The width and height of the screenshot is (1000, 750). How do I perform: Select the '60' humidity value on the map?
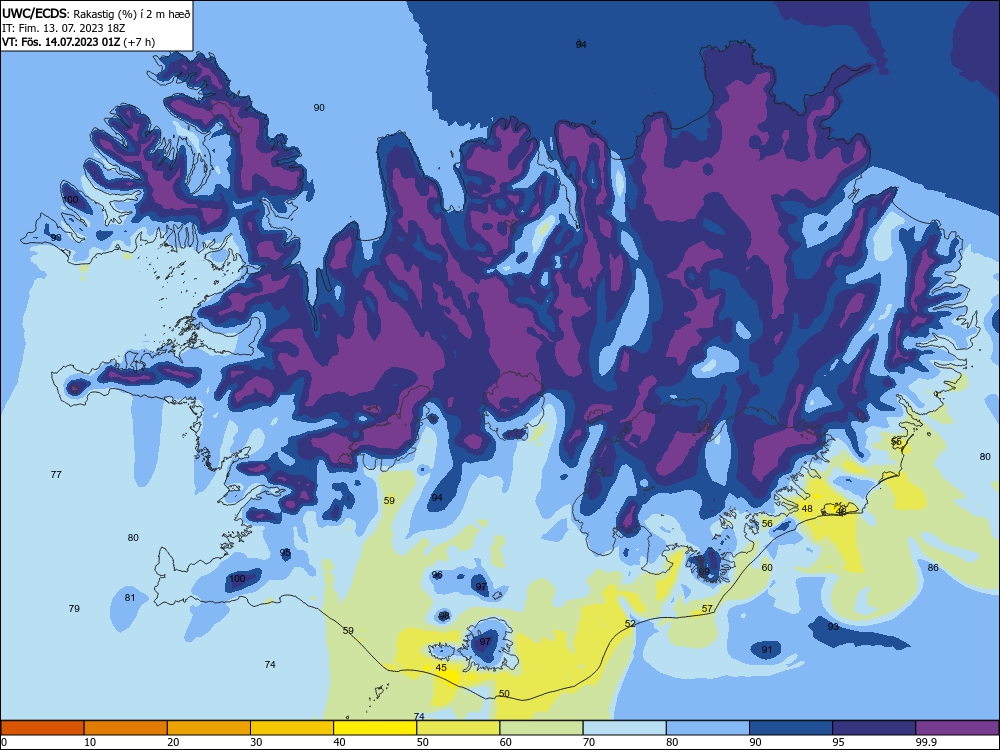(767, 568)
